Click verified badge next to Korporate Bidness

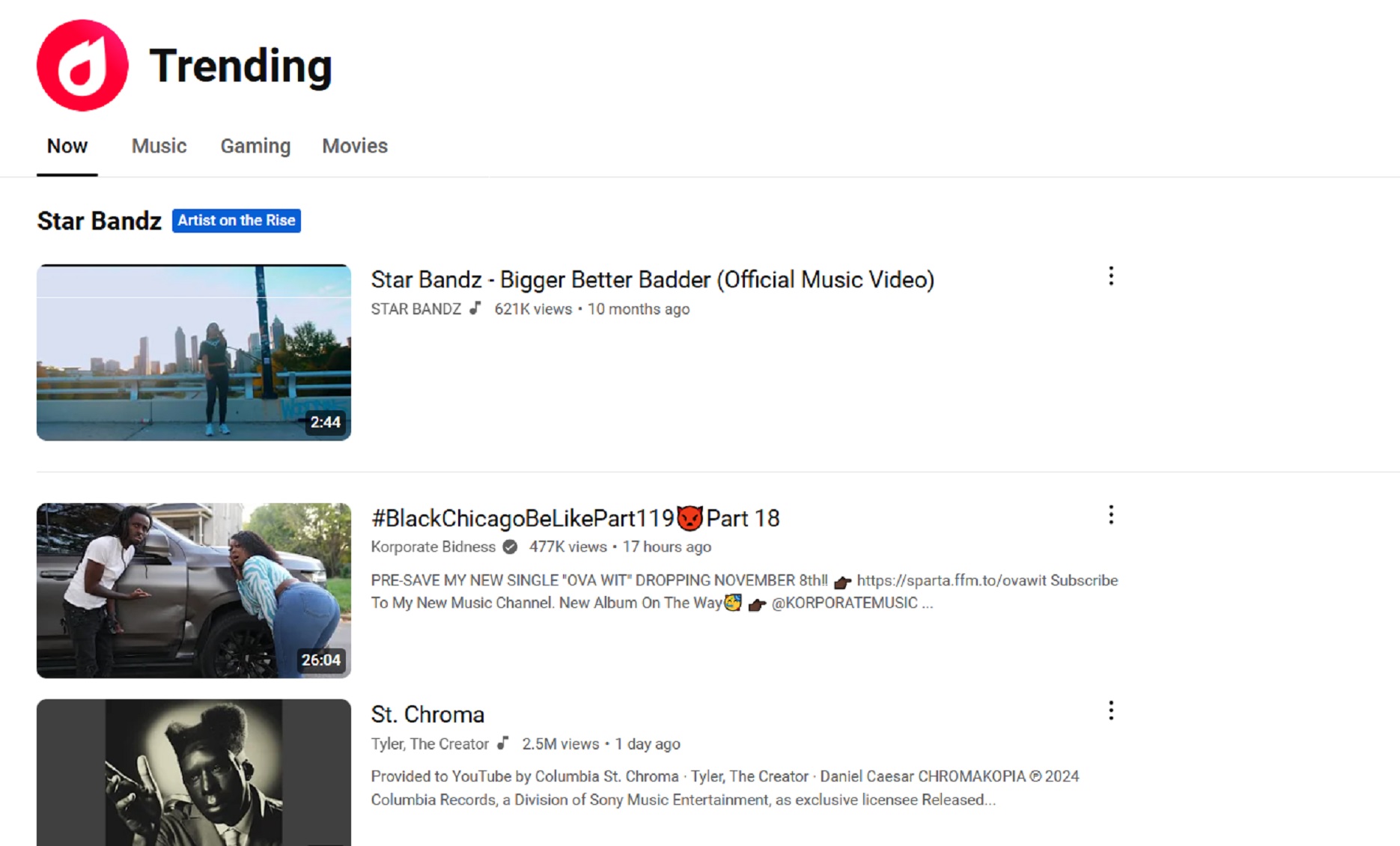[510, 547]
